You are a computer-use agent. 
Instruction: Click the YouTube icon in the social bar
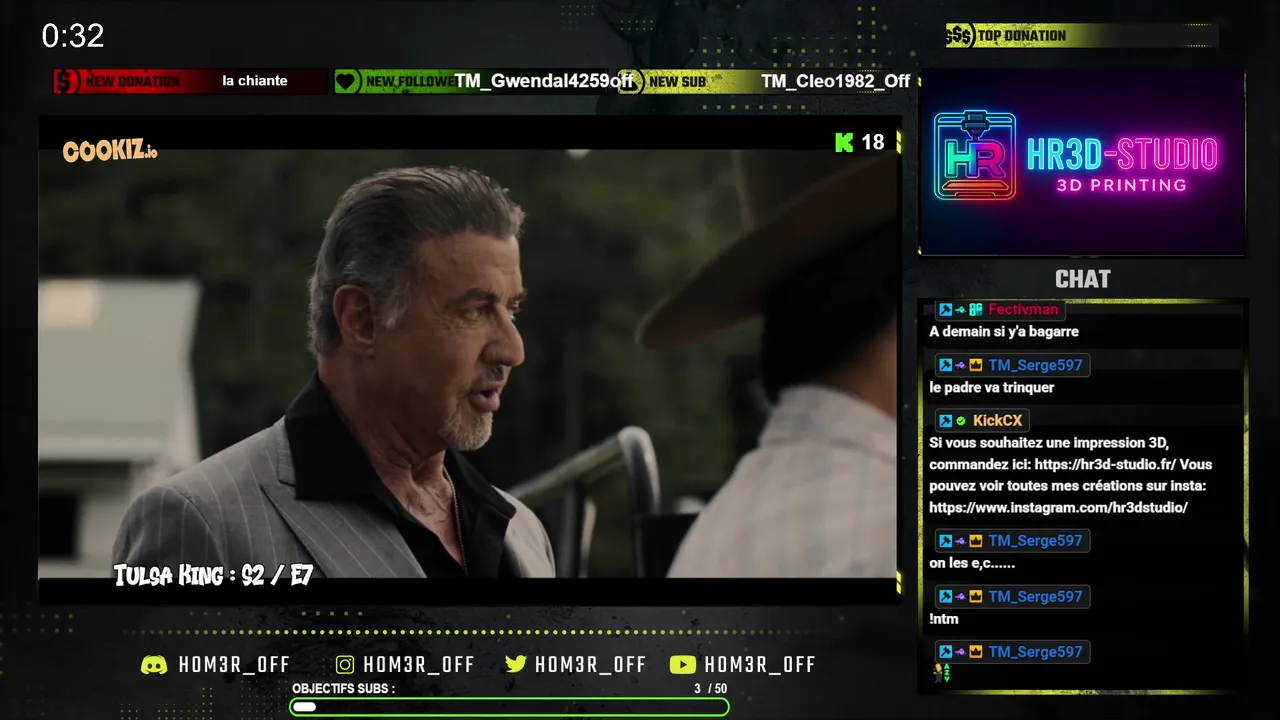pos(683,665)
